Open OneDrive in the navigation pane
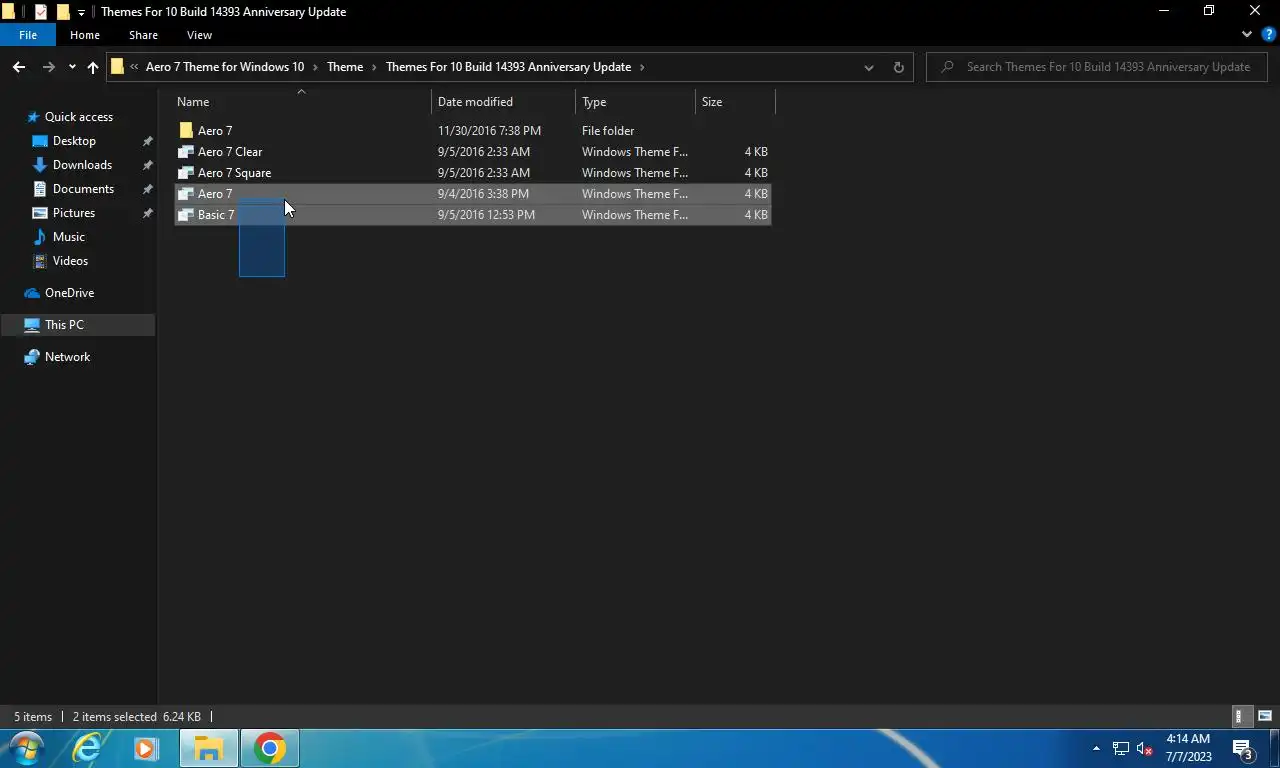Screen dimensions: 1280x768 (69, 293)
